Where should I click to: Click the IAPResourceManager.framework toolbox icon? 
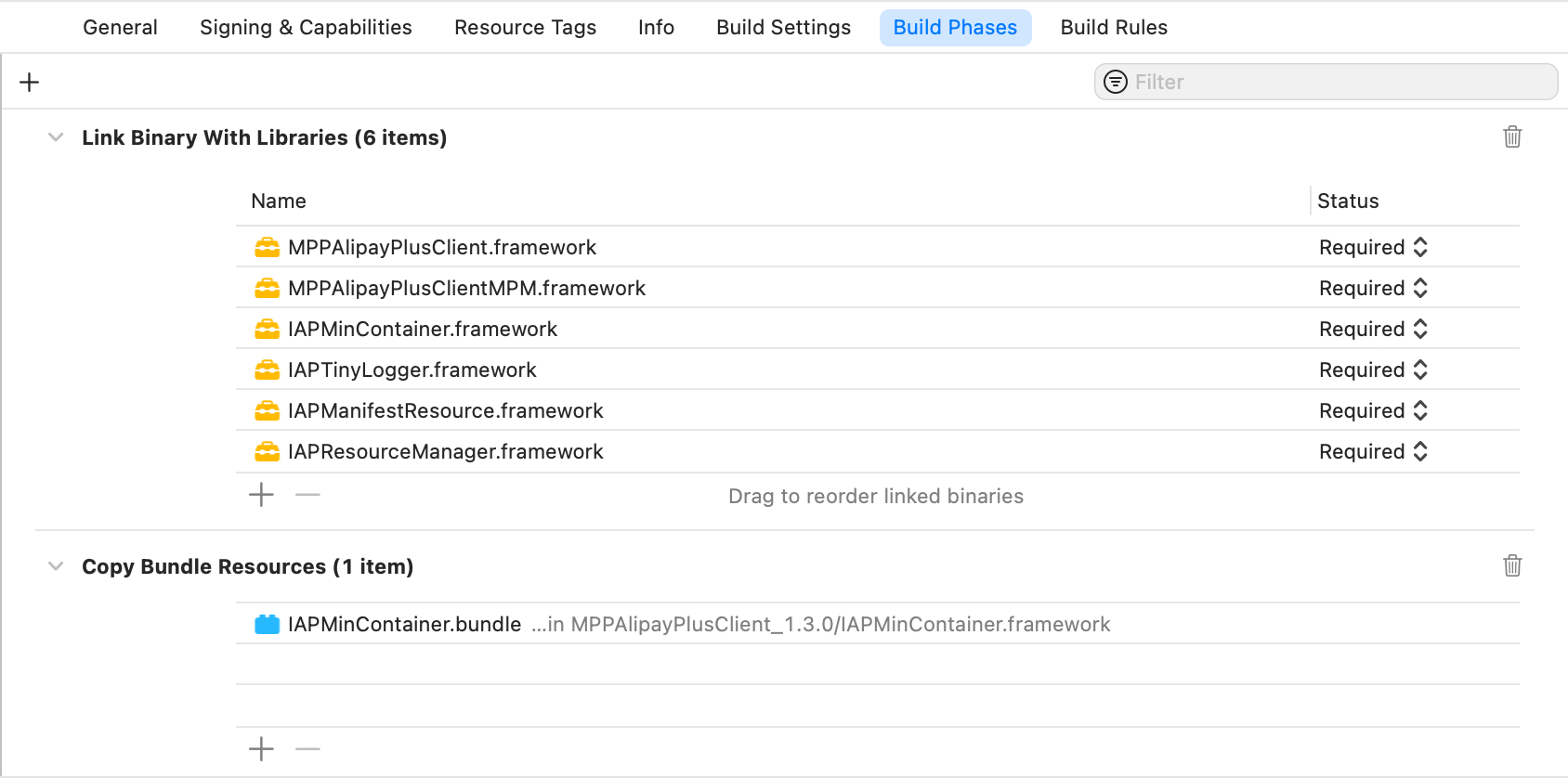coord(268,451)
